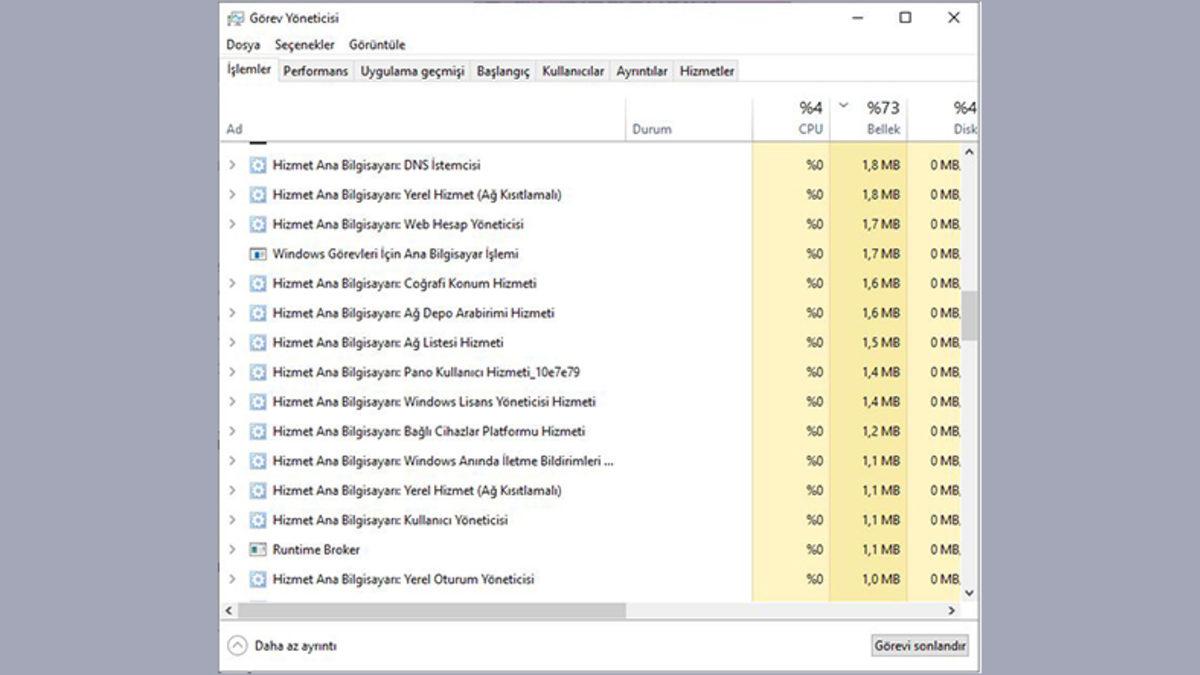Viewport: 1200px width, 675px height.
Task: Click the Coğrafi Konum Hizmeti gear icon
Action: (259, 283)
